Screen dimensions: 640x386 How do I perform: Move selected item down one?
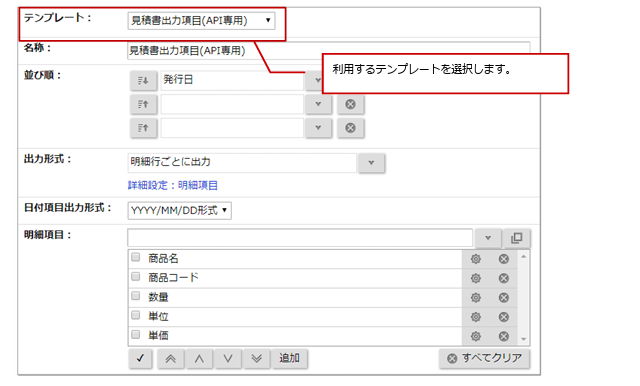tap(228, 359)
